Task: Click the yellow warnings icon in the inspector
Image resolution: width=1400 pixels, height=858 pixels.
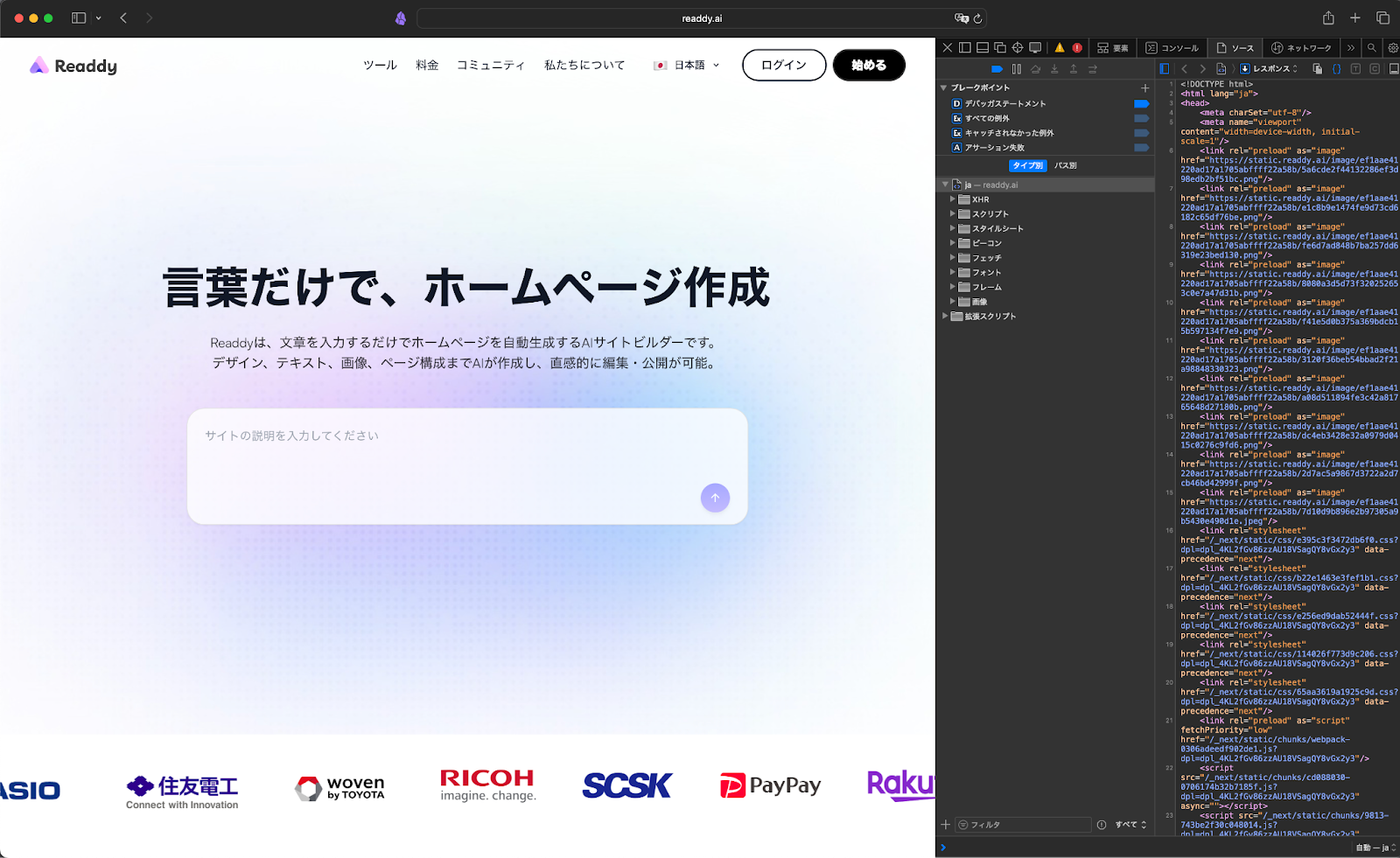Action: [1060, 48]
